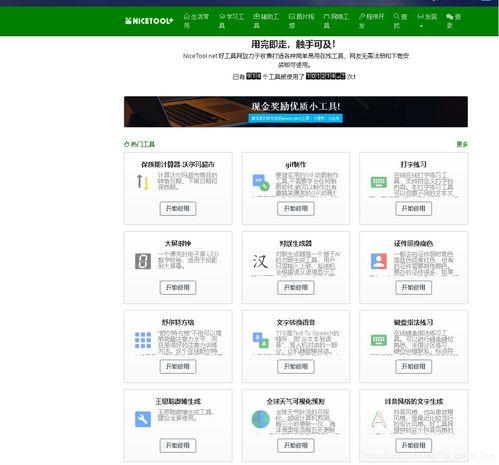Viewport: 499px width, 465px height.
Task: Open the 图片视频 navigation menu
Action: pyautogui.click(x=301, y=21)
